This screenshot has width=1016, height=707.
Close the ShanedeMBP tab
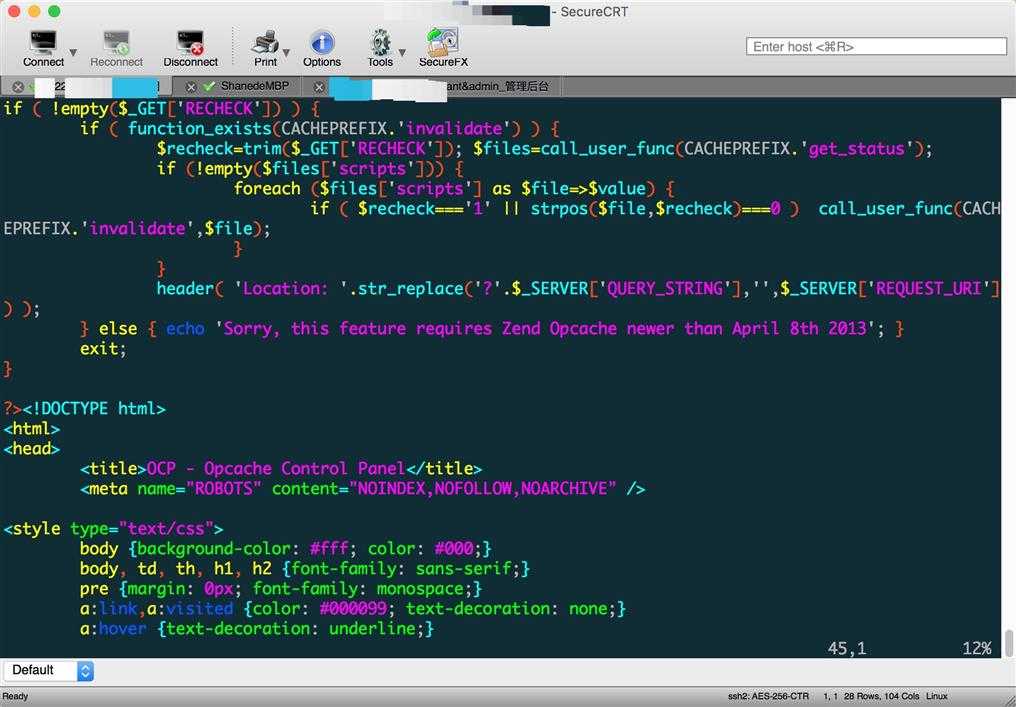coord(190,87)
